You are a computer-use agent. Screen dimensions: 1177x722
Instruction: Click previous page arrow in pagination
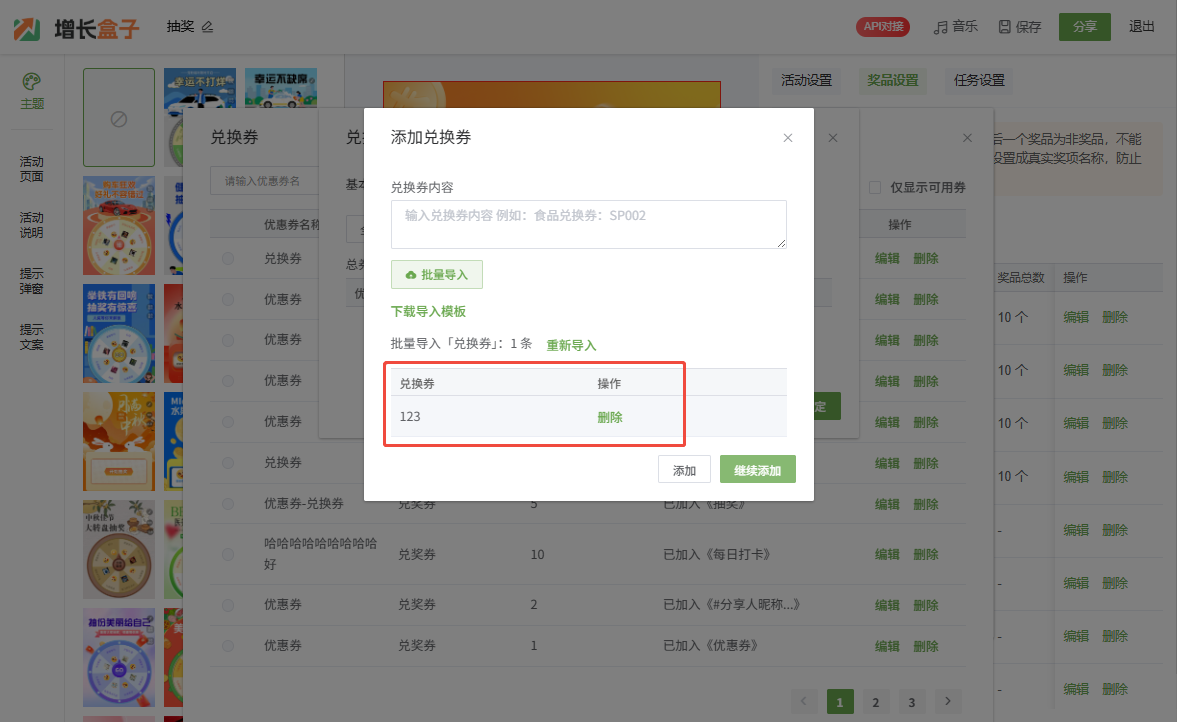coord(804,702)
